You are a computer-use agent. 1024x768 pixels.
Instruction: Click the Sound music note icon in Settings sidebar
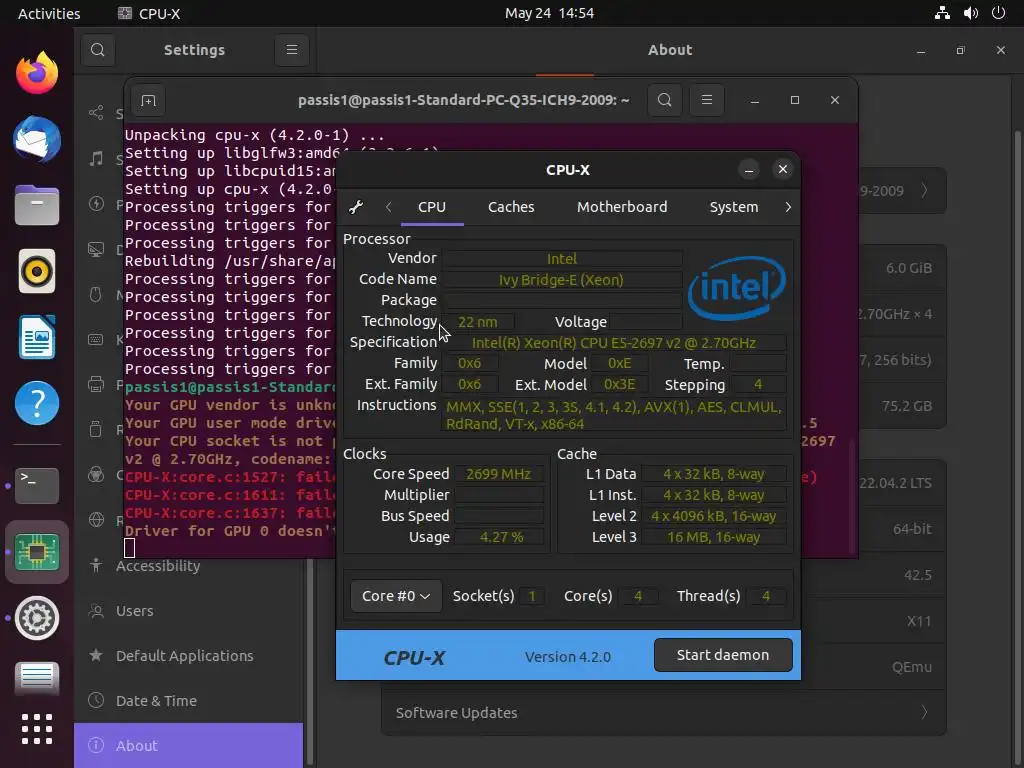96,159
